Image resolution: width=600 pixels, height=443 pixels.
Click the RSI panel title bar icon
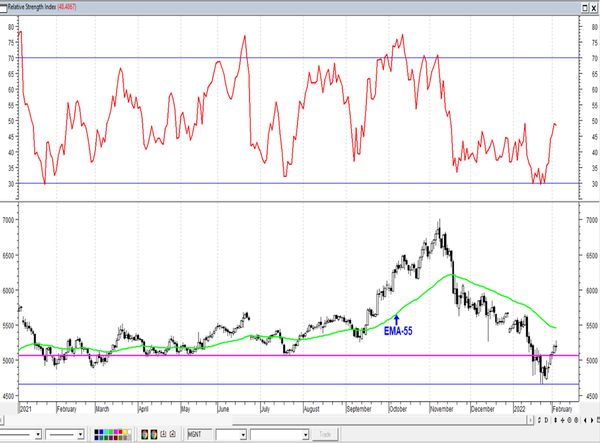pyautogui.click(x=4, y=5)
